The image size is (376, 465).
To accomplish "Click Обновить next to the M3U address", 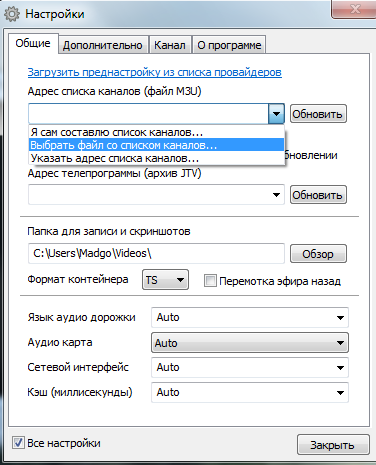I will tap(318, 114).
